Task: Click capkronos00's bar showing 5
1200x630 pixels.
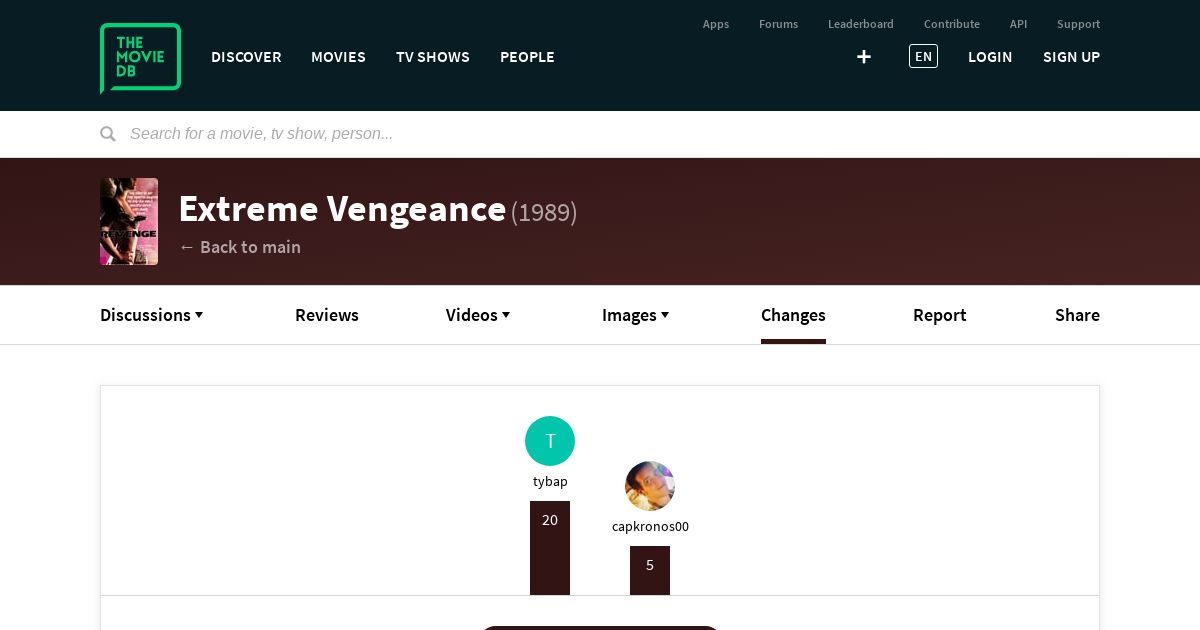Action: point(650,570)
